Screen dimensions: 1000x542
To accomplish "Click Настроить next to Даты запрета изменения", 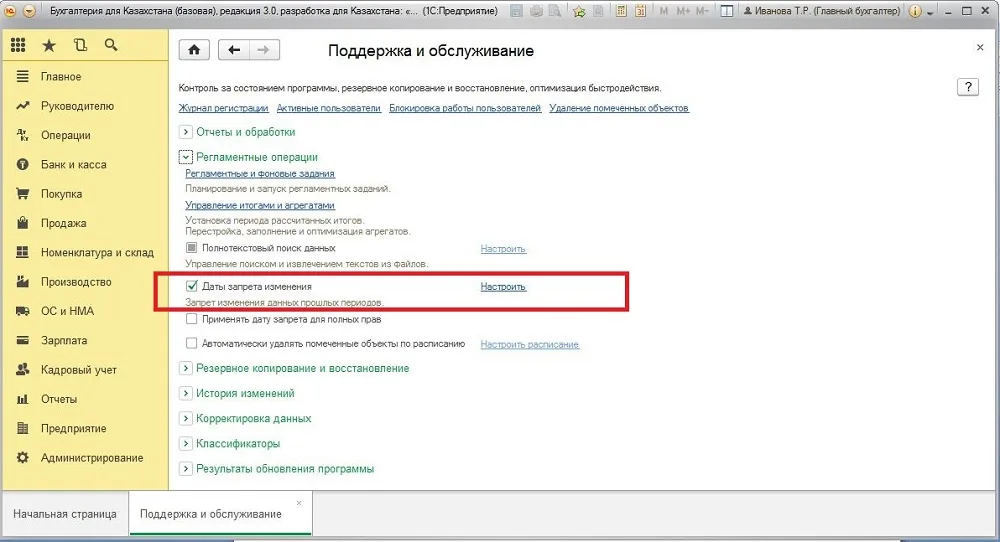I will point(503,287).
